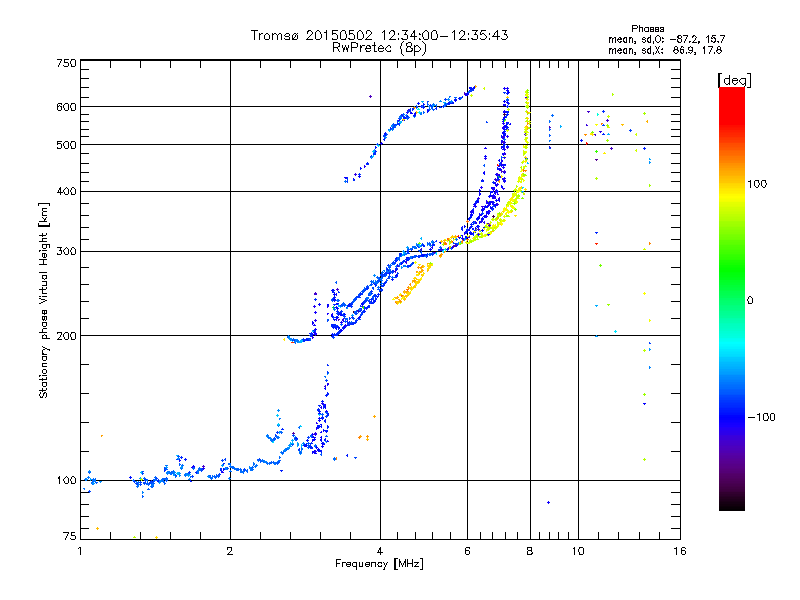The height and width of the screenshot is (600, 800).
Task: Select the RwPretec (8p) subtitle
Action: (x=379, y=47)
